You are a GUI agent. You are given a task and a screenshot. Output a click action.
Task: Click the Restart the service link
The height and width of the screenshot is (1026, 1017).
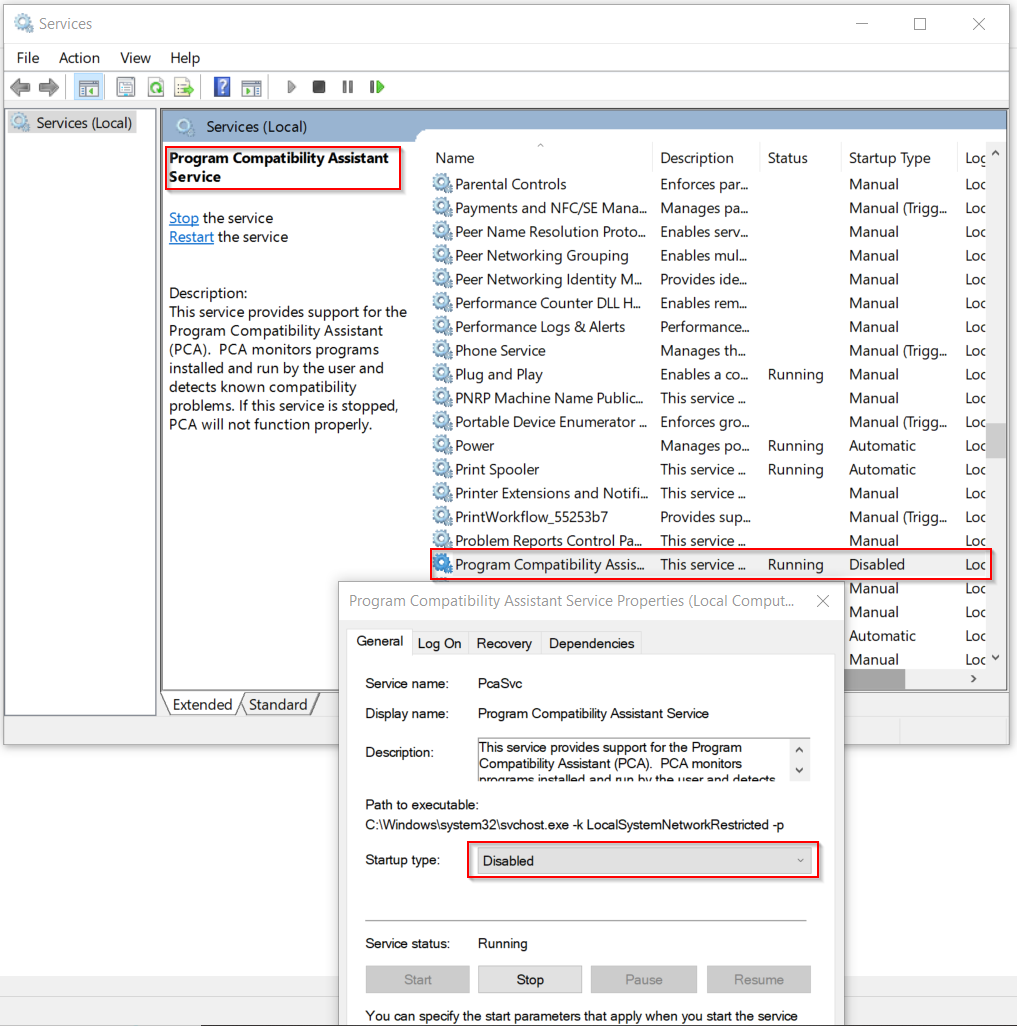click(x=191, y=237)
